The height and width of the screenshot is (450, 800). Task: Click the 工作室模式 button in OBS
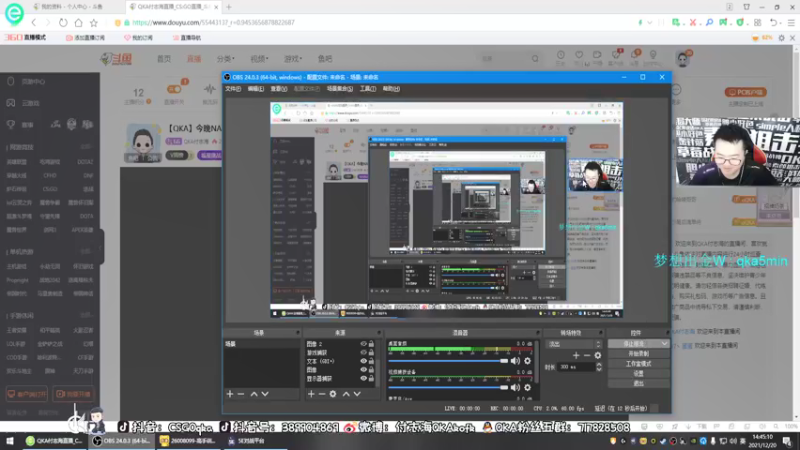(638, 364)
